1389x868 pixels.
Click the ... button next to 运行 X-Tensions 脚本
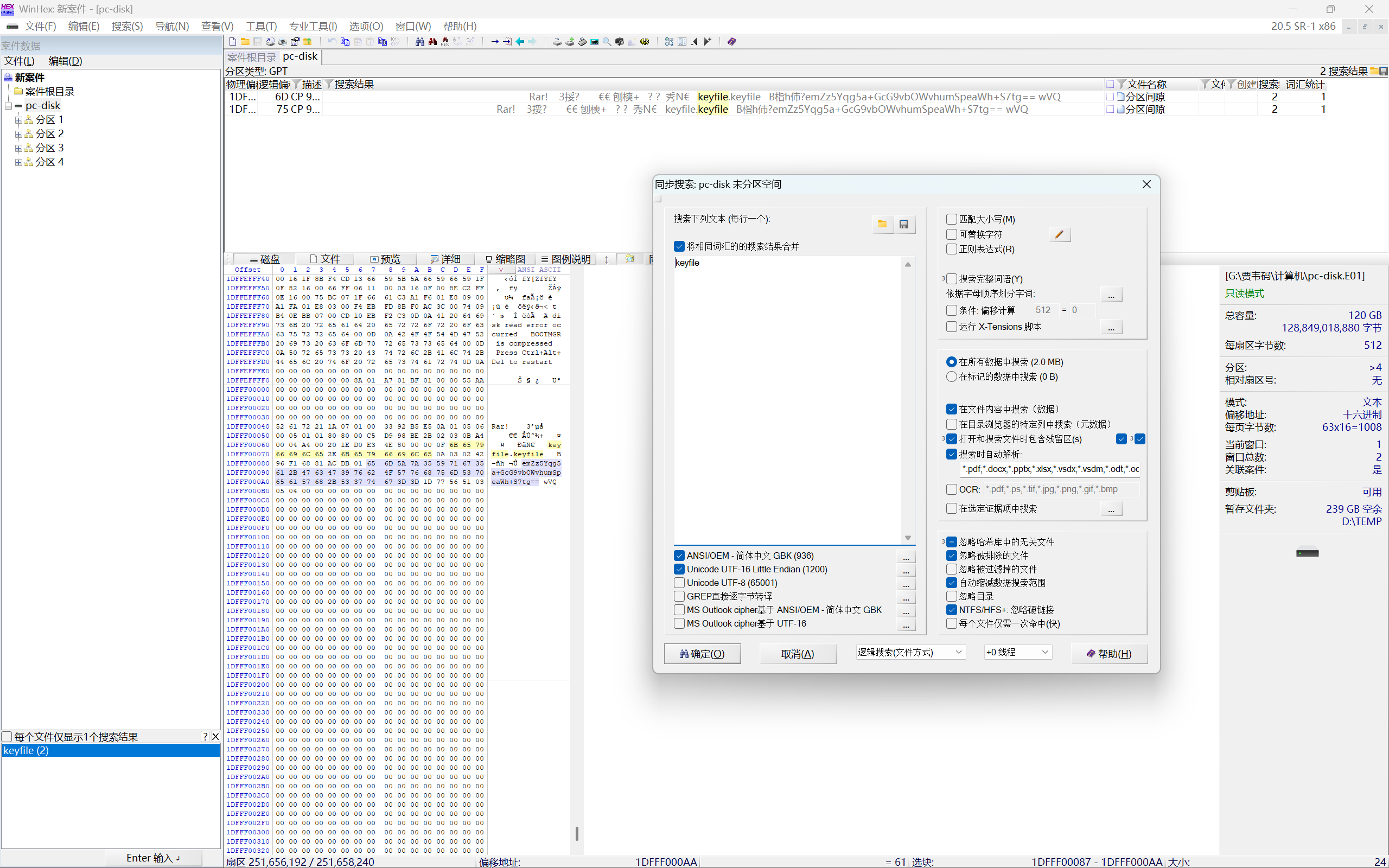[1111, 327]
